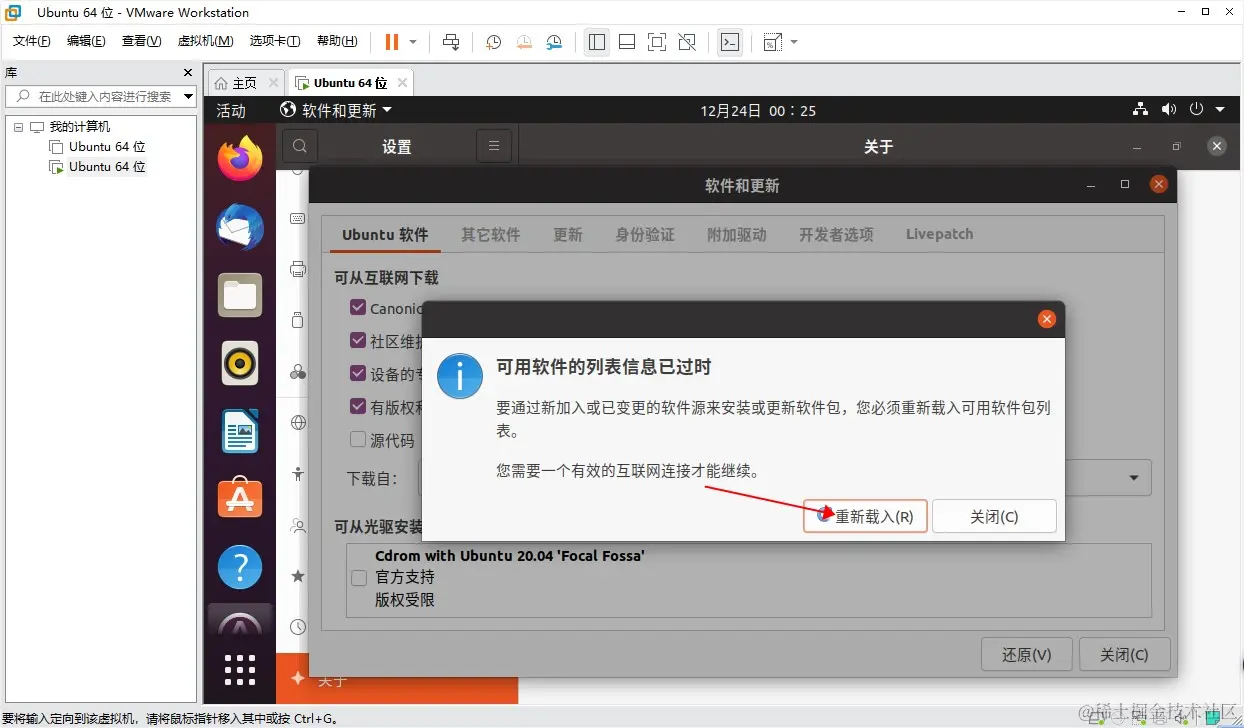1244x728 pixels.
Task: Revert to snapshot toolbar icon
Action: click(x=524, y=42)
